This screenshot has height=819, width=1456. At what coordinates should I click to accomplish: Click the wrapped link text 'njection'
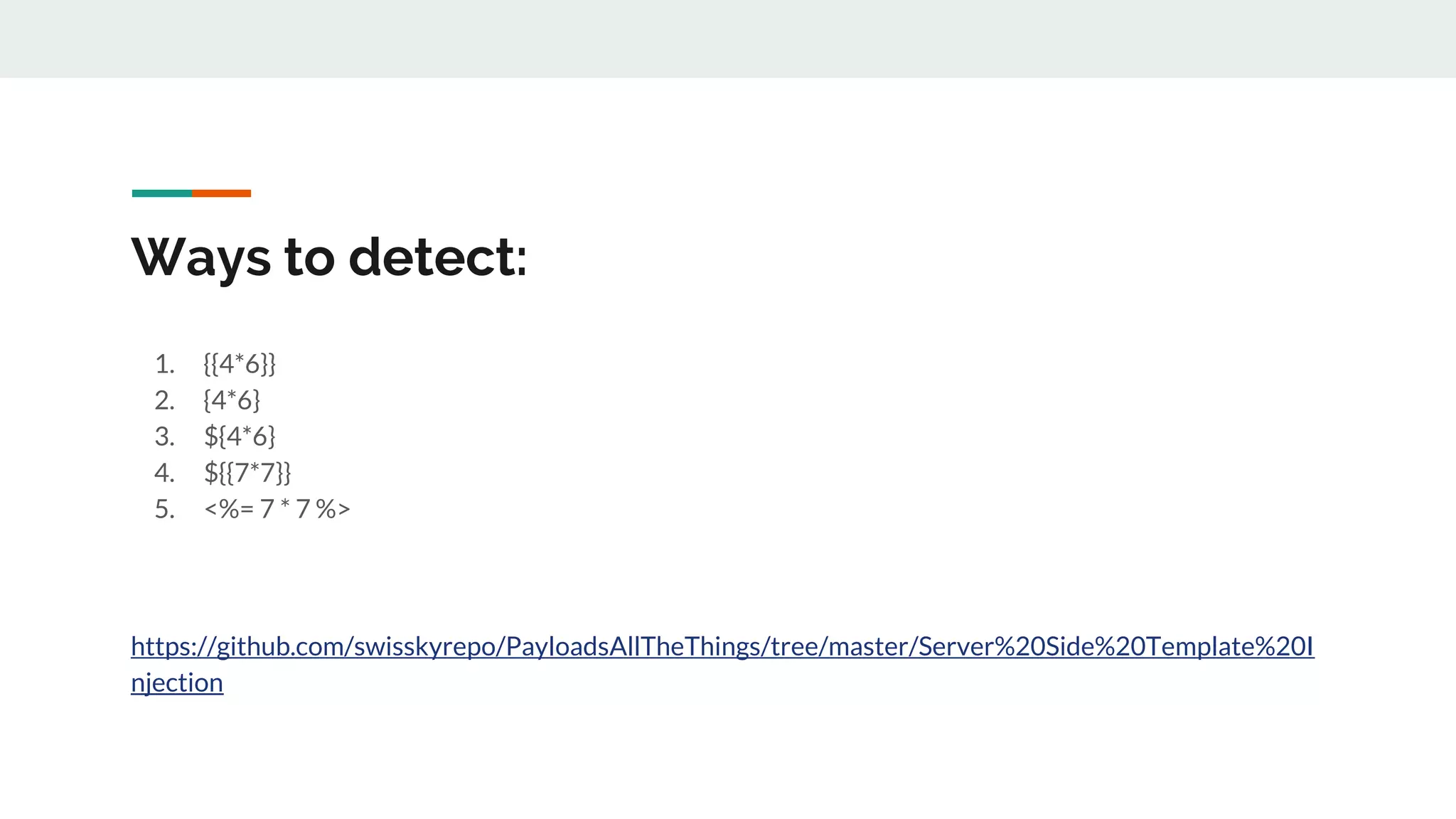click(177, 682)
